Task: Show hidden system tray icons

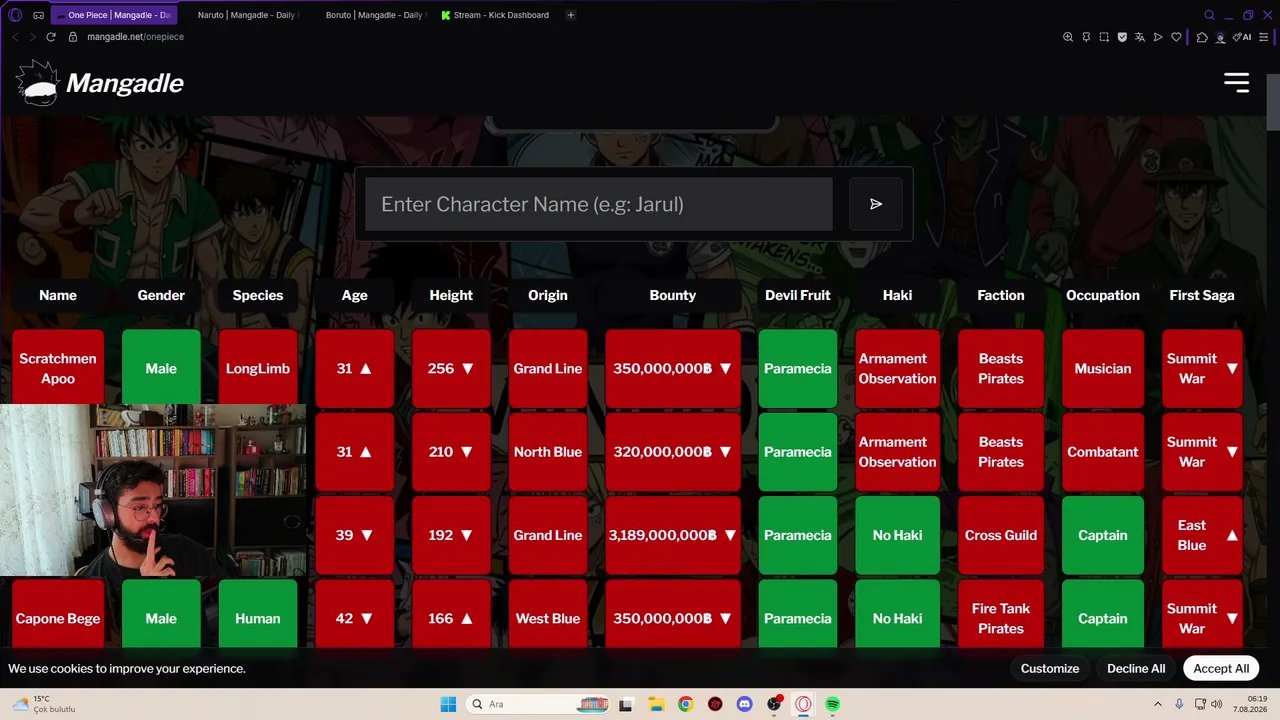Action: click(1158, 704)
